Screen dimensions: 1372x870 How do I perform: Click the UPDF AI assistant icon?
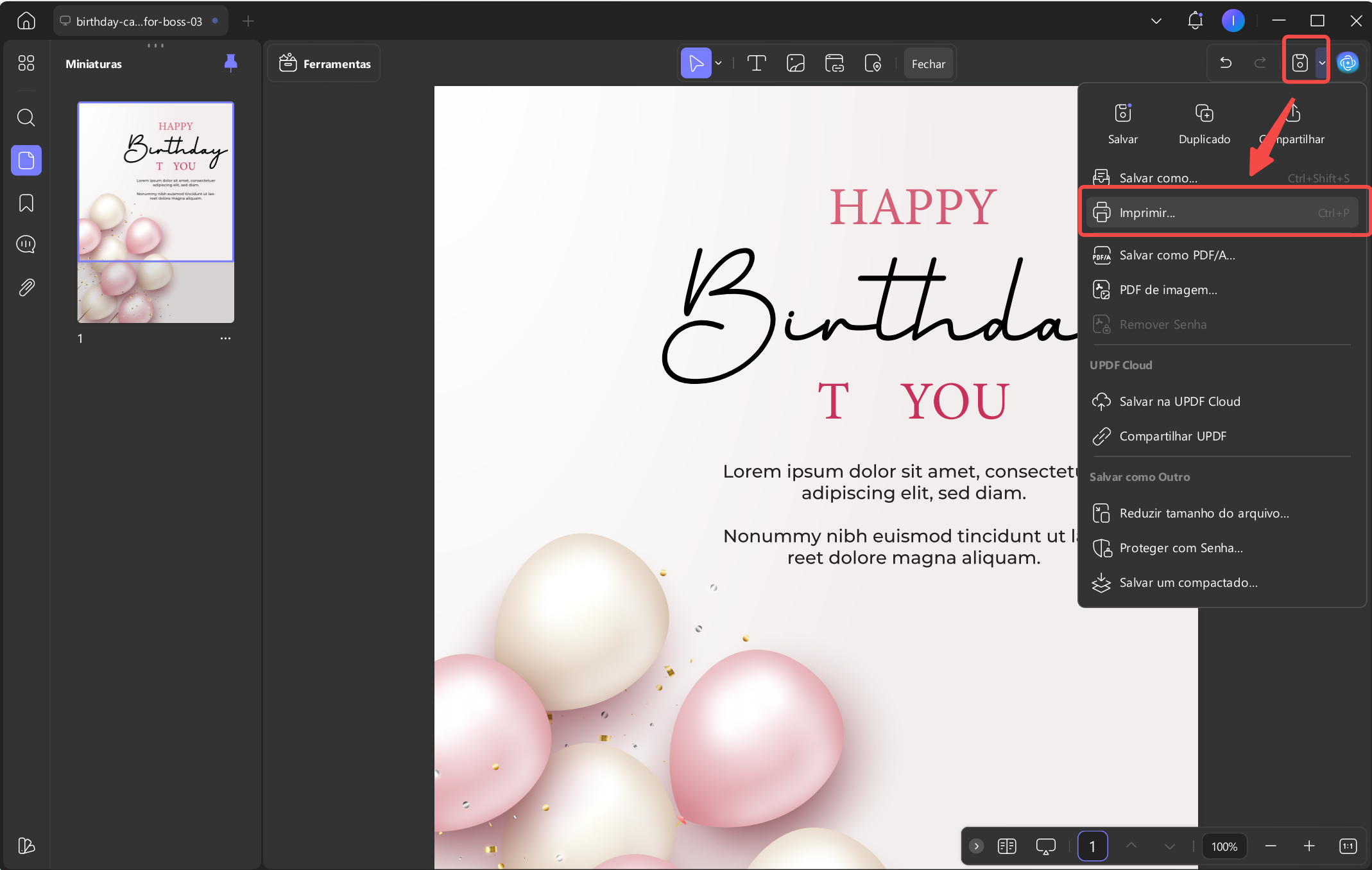click(1348, 63)
